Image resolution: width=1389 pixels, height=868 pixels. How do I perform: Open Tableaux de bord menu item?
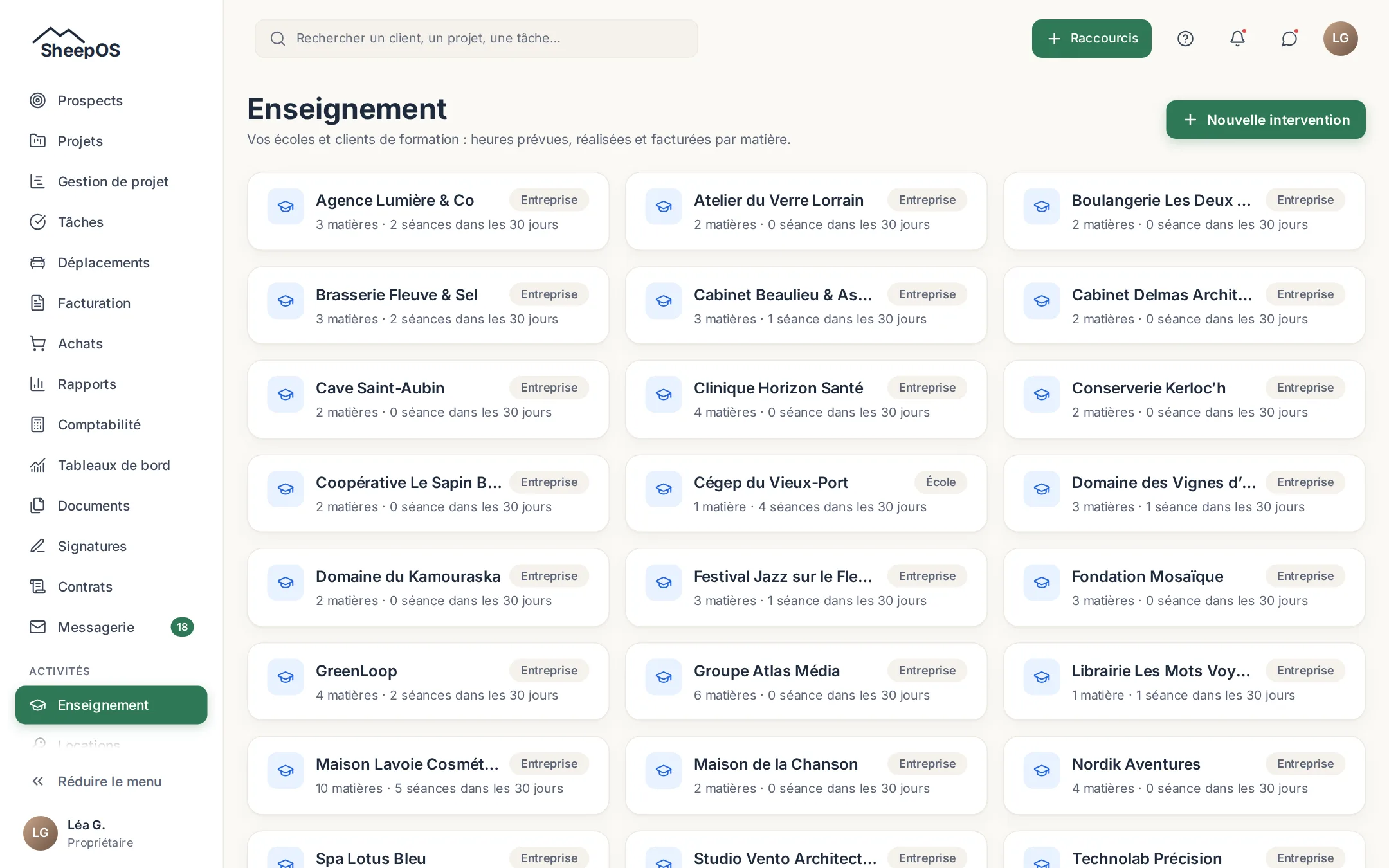click(111, 465)
